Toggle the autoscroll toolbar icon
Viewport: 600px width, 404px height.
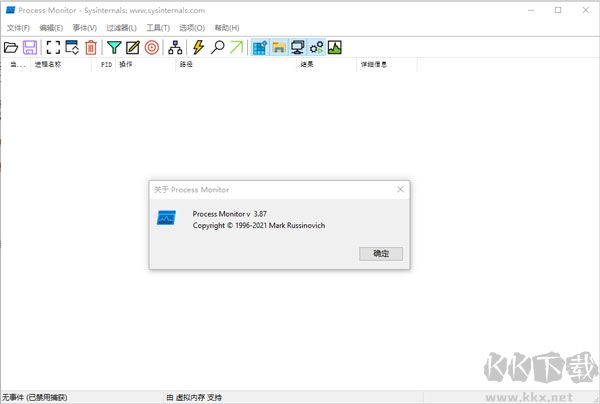click(x=72, y=47)
